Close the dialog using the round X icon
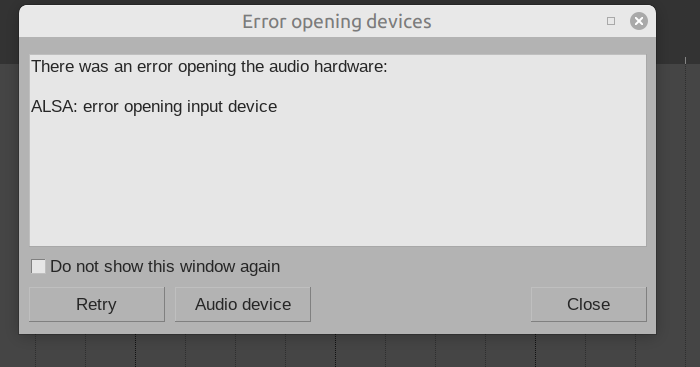Screen dimensions: 700x367 [639, 21]
